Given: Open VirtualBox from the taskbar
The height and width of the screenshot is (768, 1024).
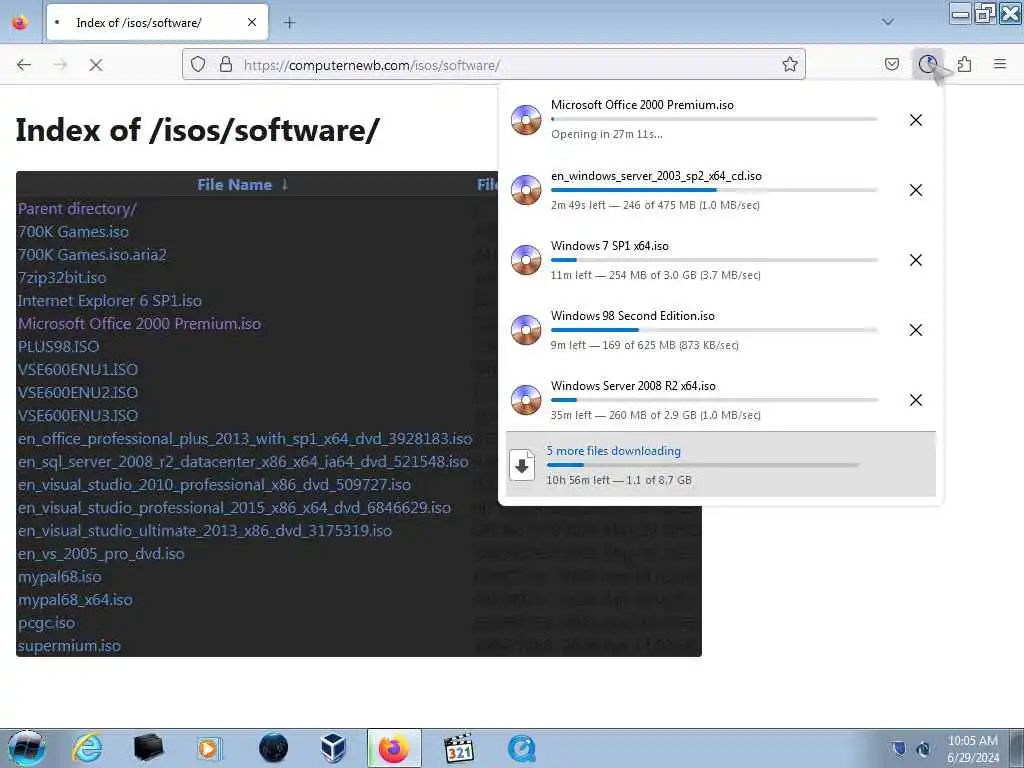Looking at the screenshot, I should click(x=333, y=748).
